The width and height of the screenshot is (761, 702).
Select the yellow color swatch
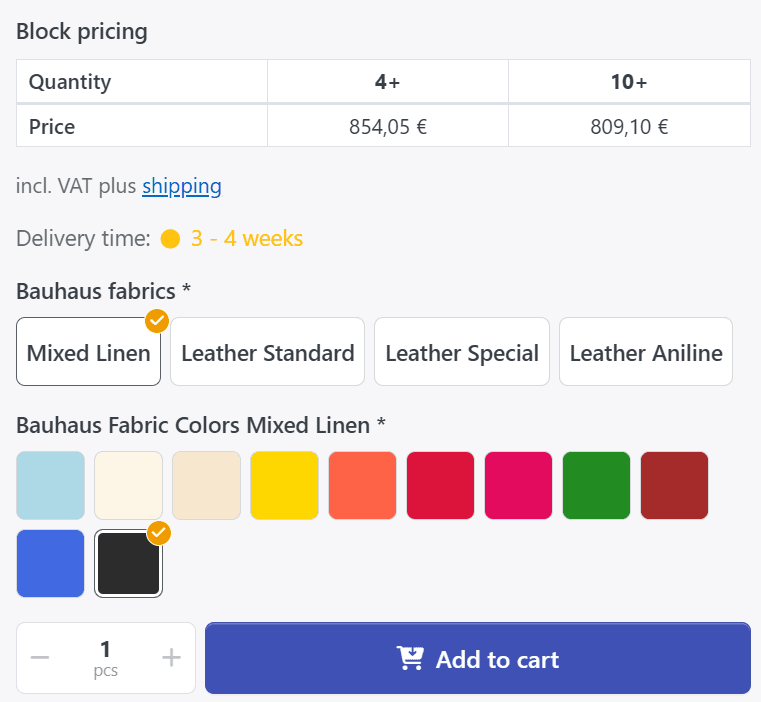click(285, 486)
